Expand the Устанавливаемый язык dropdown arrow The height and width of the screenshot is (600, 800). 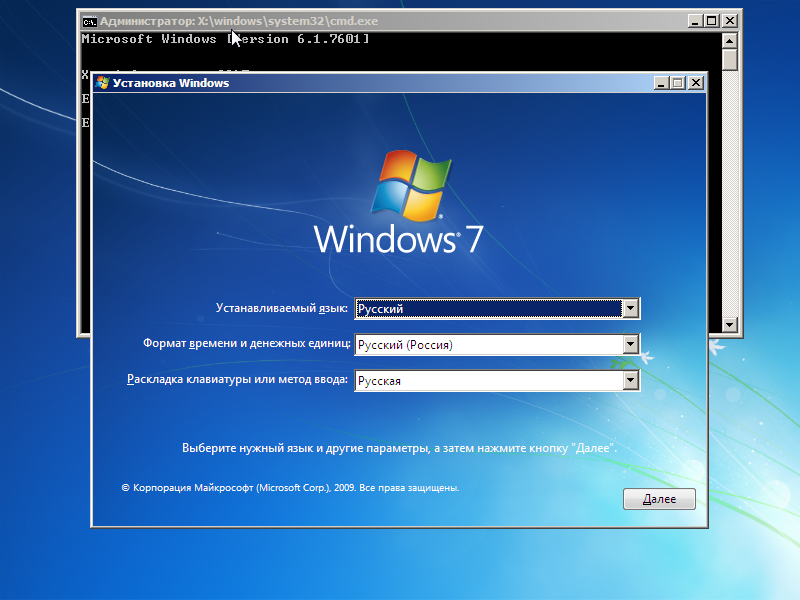[630, 309]
